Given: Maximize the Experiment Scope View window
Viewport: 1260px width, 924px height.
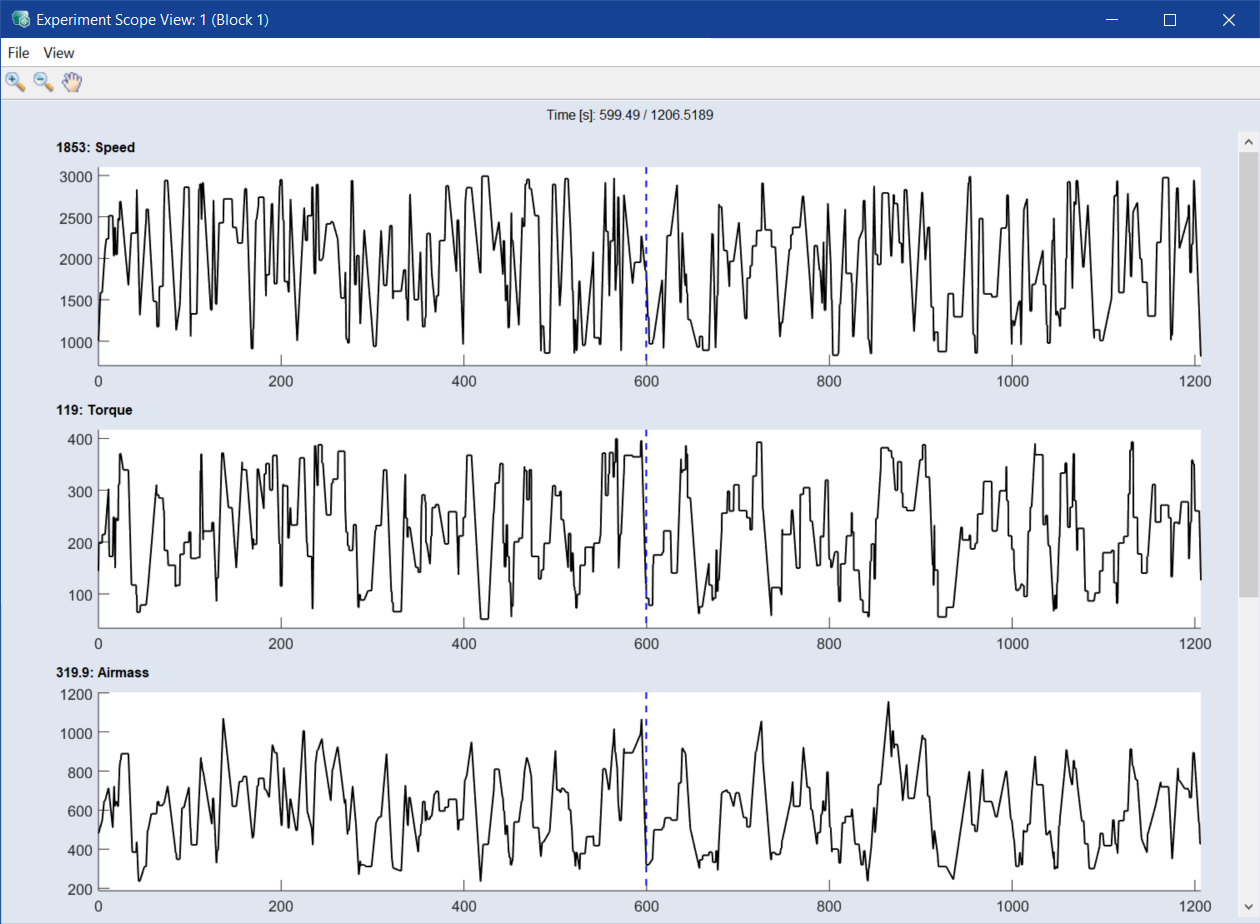Looking at the screenshot, I should pyautogui.click(x=1170, y=19).
